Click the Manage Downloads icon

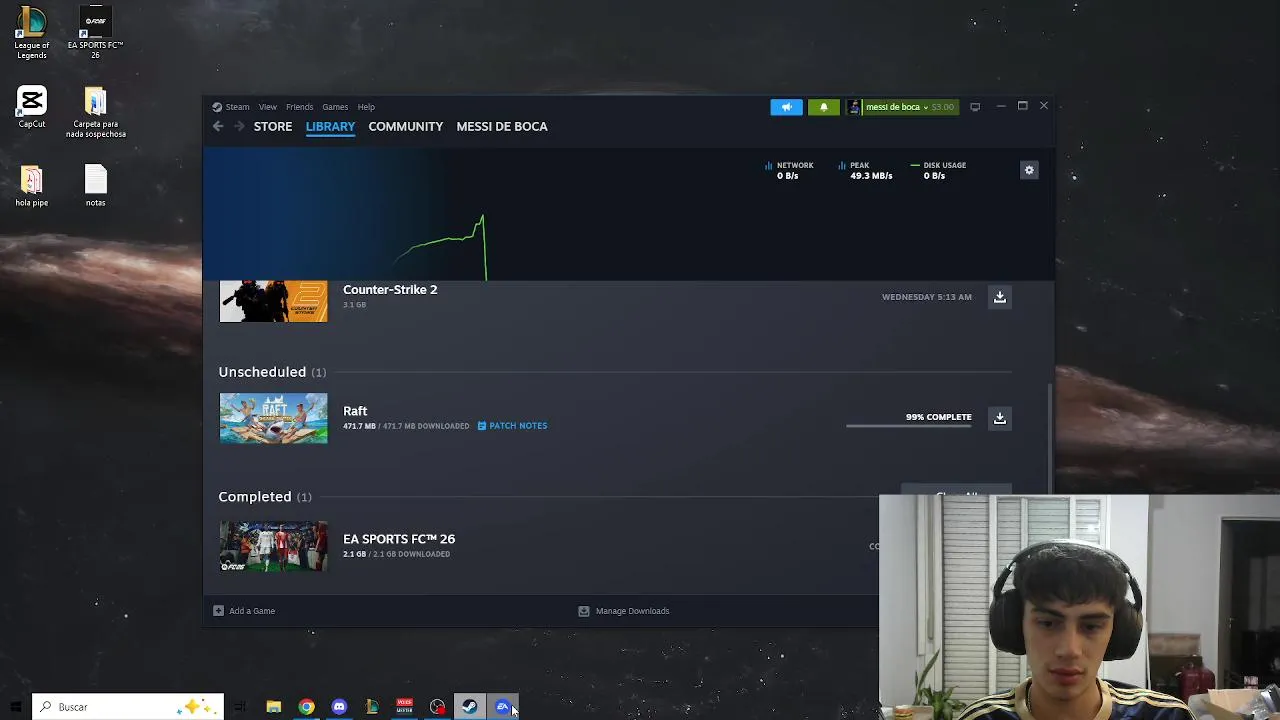click(x=584, y=611)
